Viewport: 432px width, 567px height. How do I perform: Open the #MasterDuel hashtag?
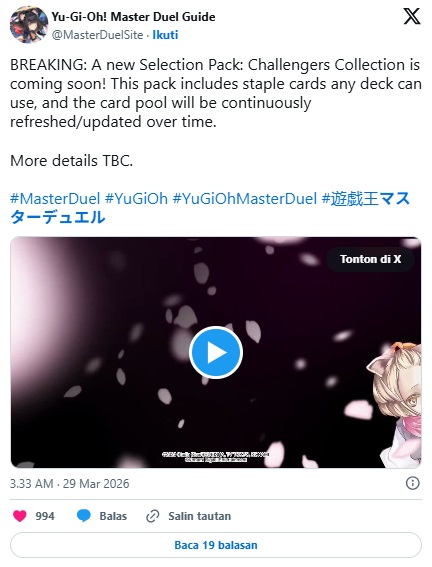[55, 199]
